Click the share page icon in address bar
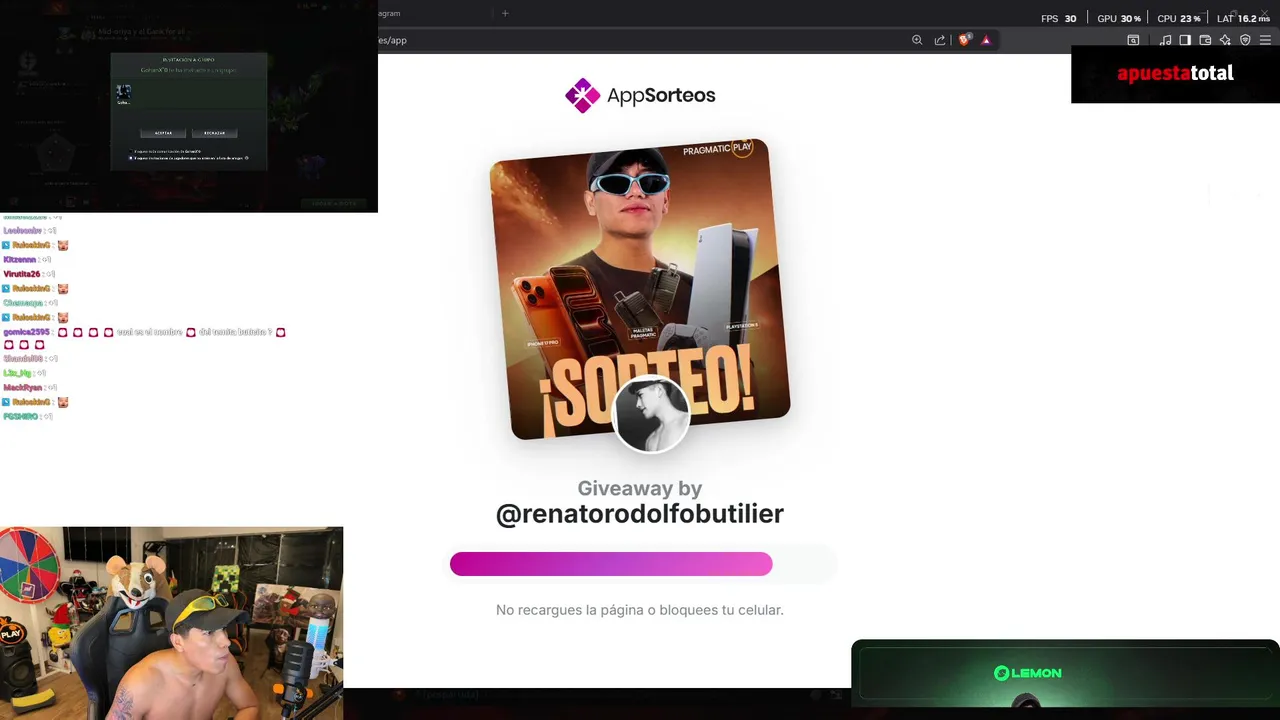Screen dimensions: 1280x720 [x=940, y=40]
